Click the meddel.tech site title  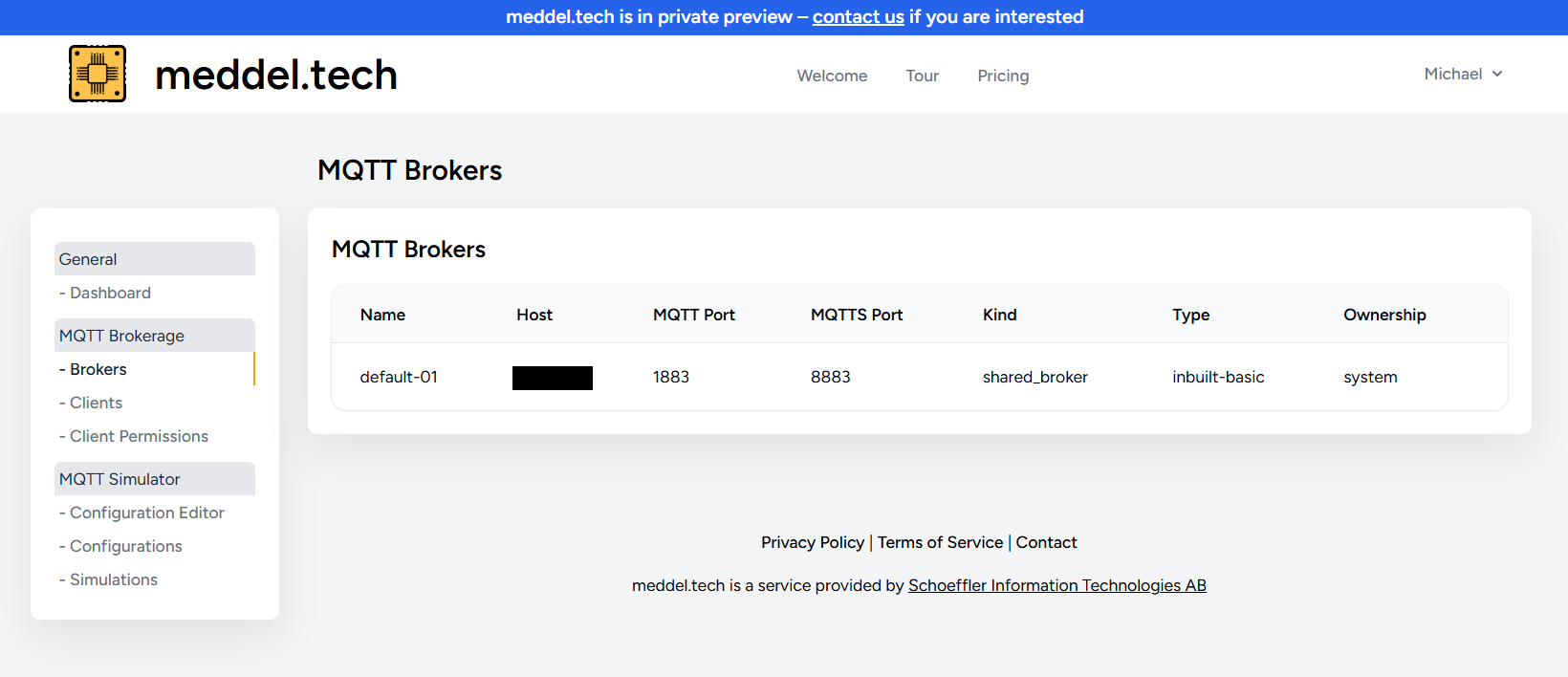276,75
